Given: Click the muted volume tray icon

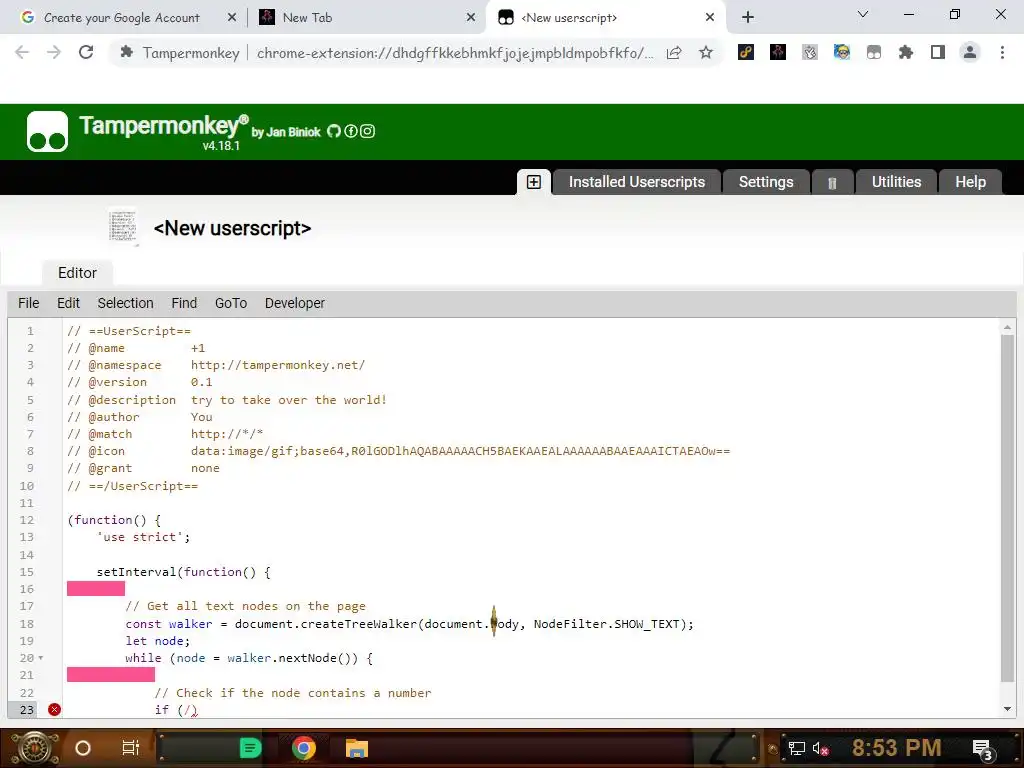Looking at the screenshot, I should point(820,748).
